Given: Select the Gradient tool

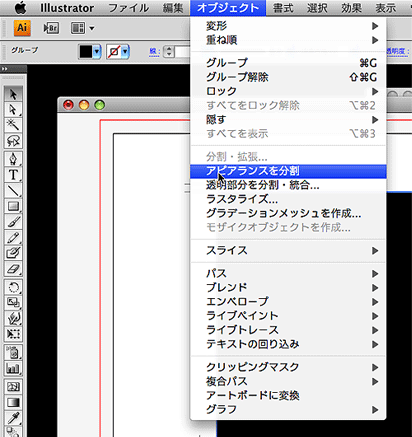Looking at the screenshot, I should click(x=13, y=402).
